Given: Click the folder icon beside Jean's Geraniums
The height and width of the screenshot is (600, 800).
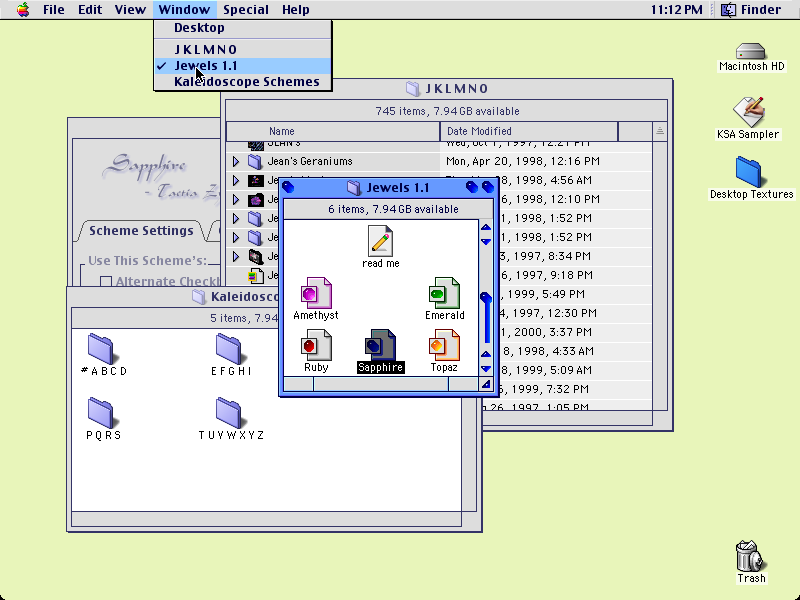Looking at the screenshot, I should tap(255, 162).
